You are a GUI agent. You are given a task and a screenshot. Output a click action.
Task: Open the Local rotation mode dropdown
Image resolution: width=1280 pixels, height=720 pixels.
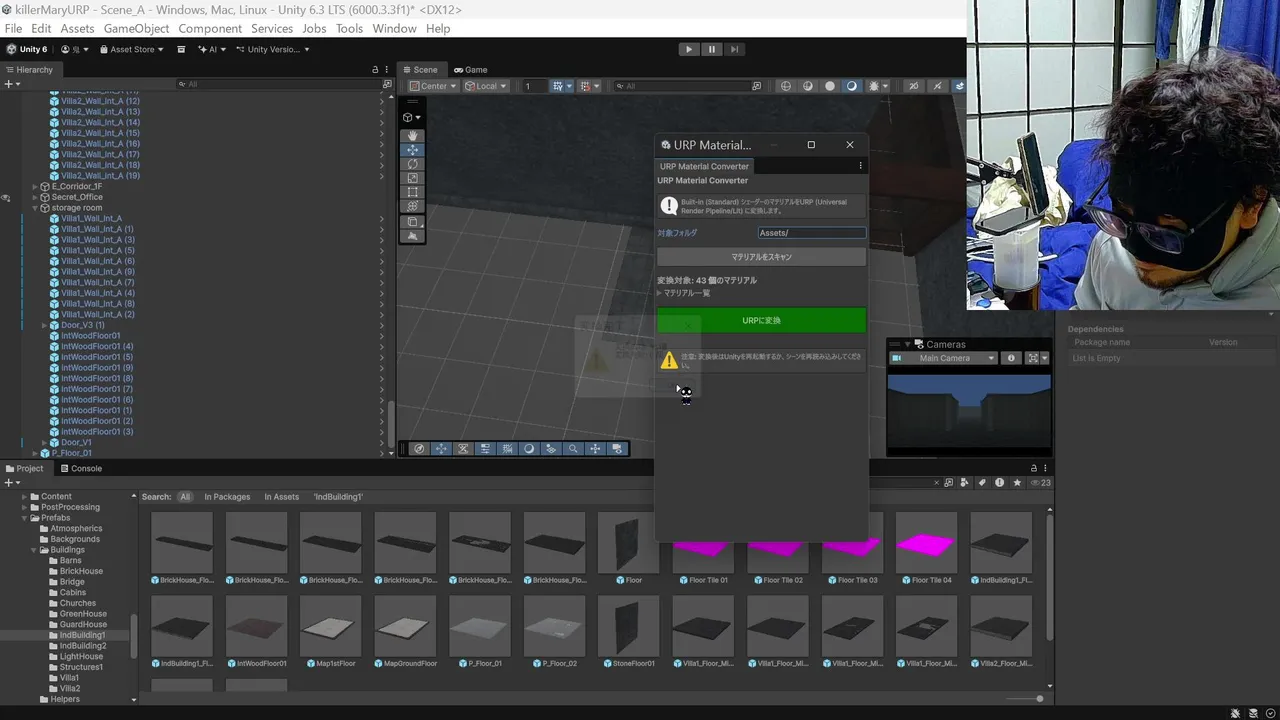tap(487, 86)
